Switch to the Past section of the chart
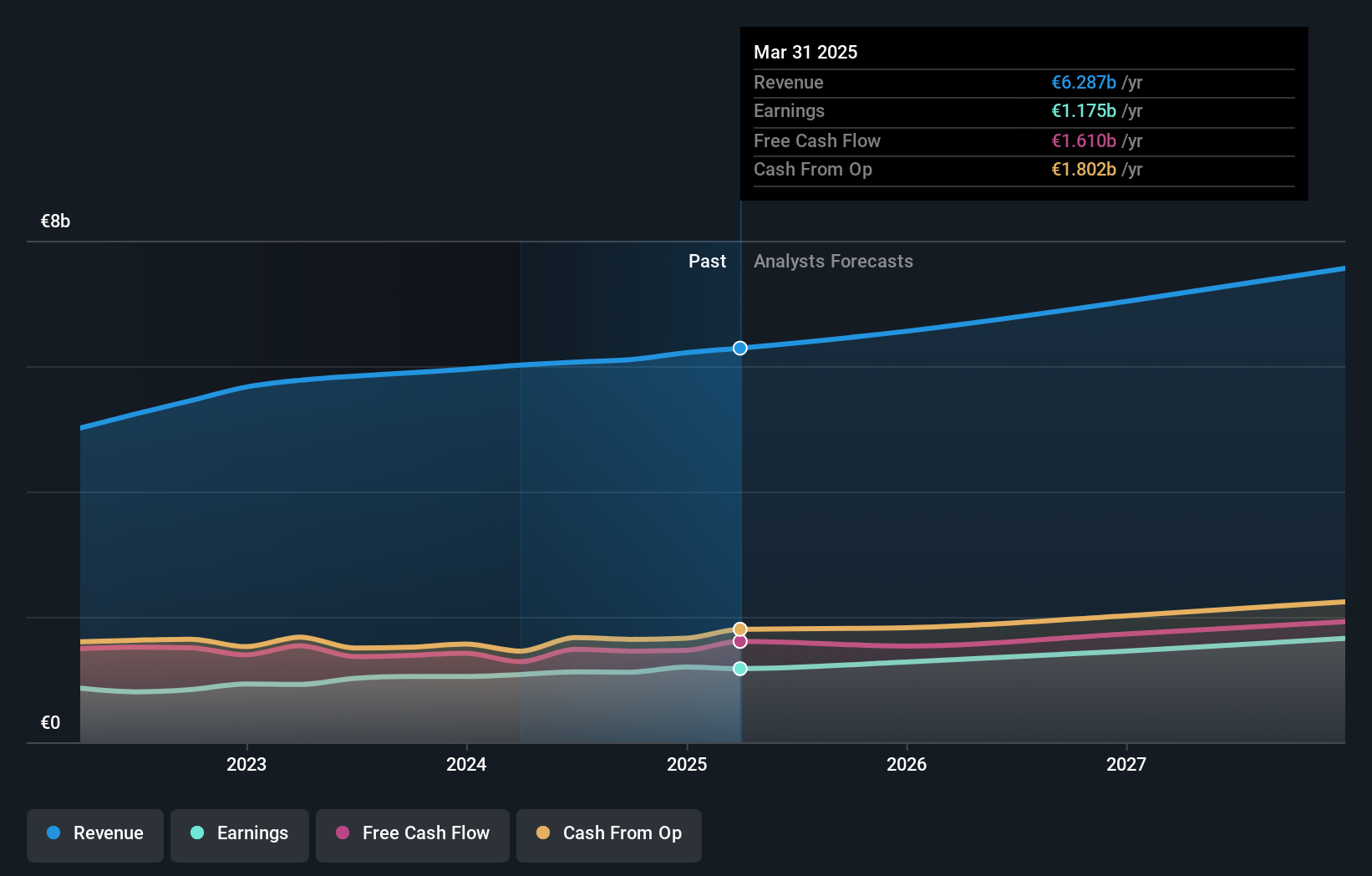The height and width of the screenshot is (876, 1372). point(708,261)
